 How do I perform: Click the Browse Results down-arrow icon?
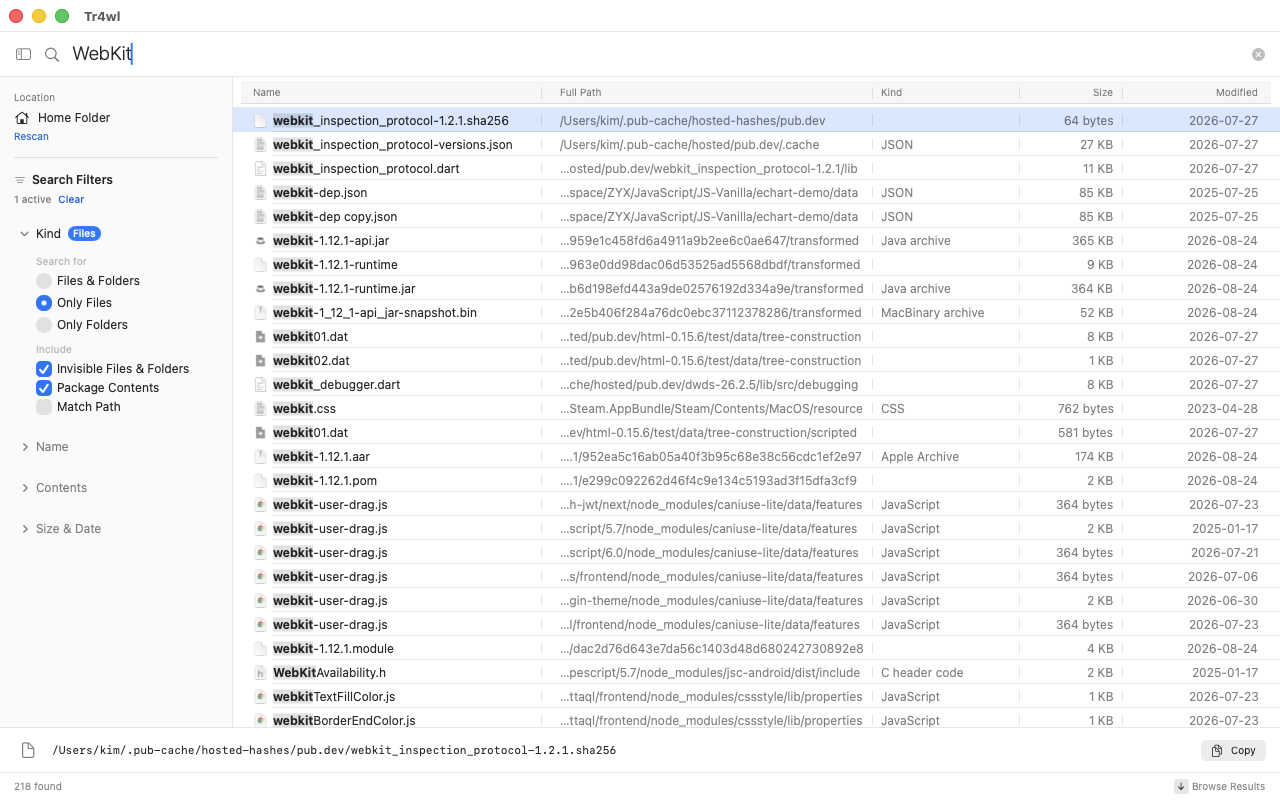coord(1181,786)
